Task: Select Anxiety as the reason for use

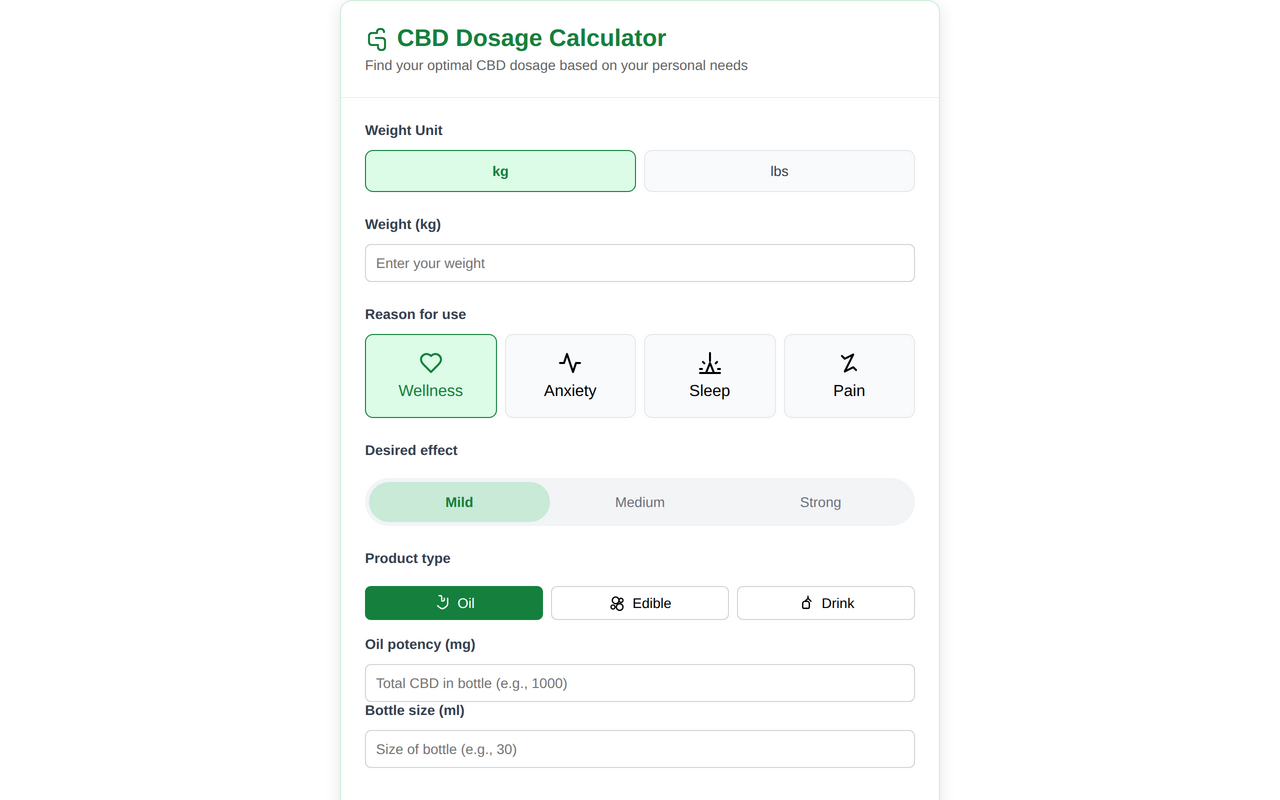Action: pyautogui.click(x=570, y=376)
